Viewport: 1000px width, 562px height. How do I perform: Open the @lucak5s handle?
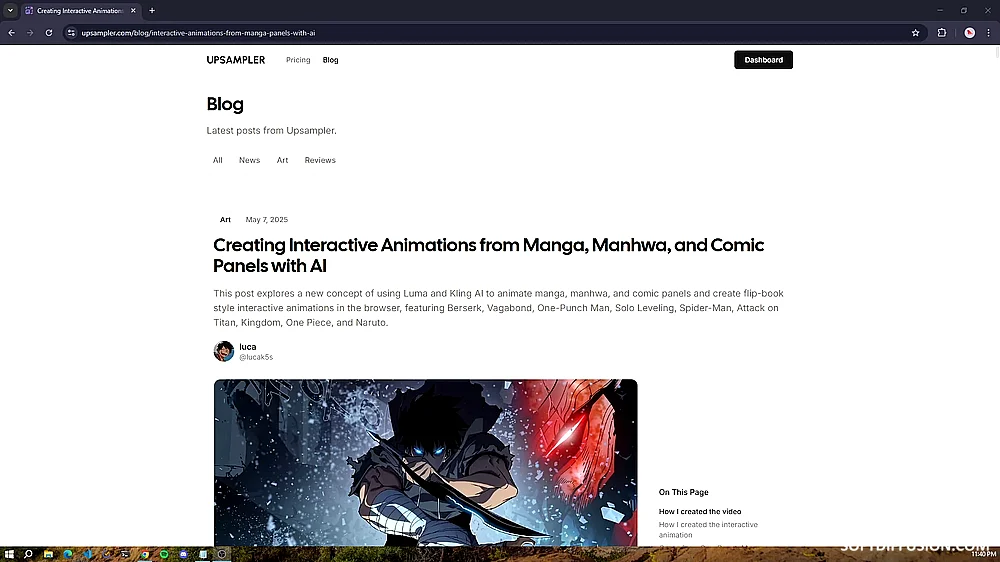point(256,357)
